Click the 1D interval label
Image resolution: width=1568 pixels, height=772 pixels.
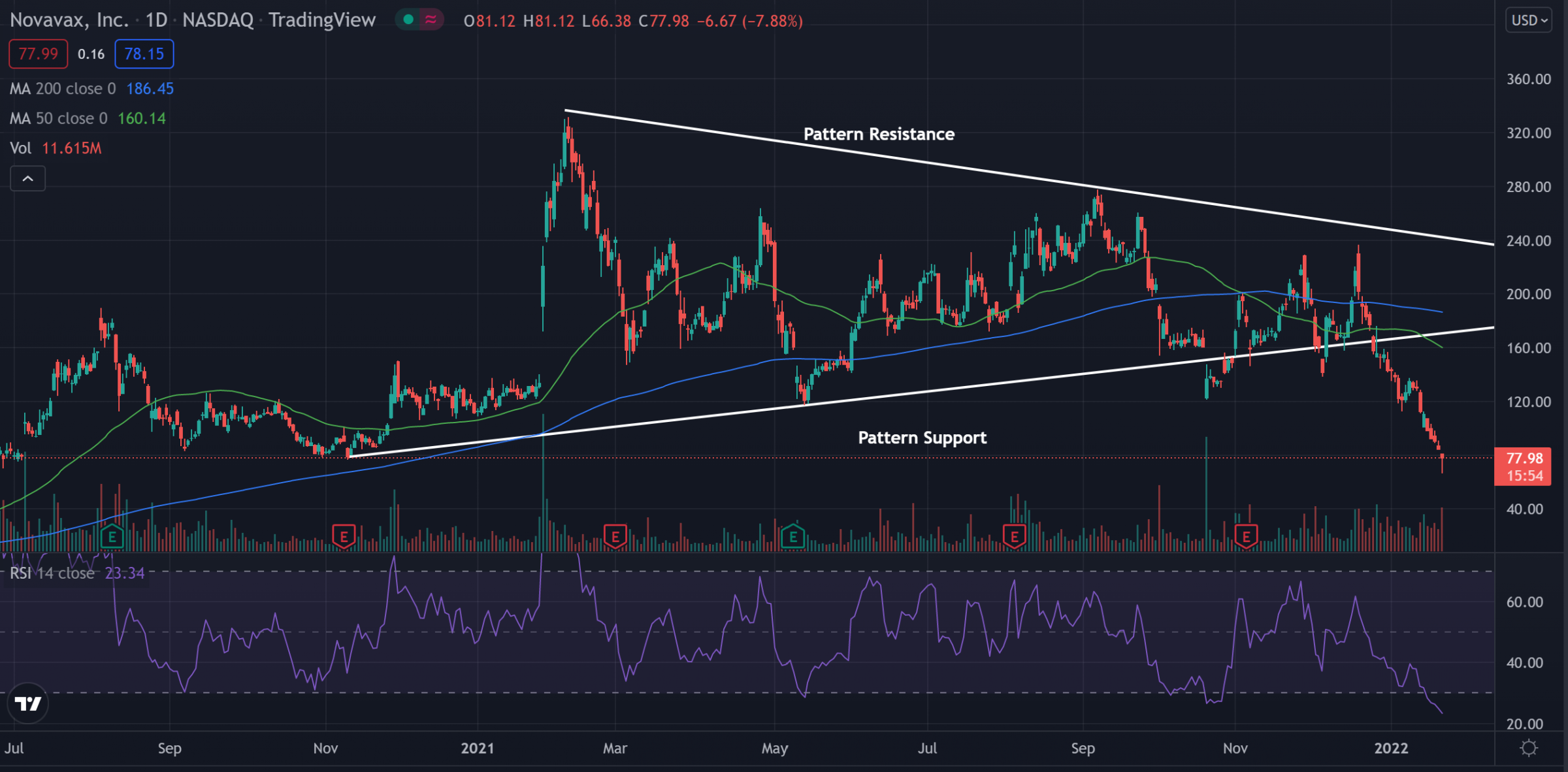(156, 20)
